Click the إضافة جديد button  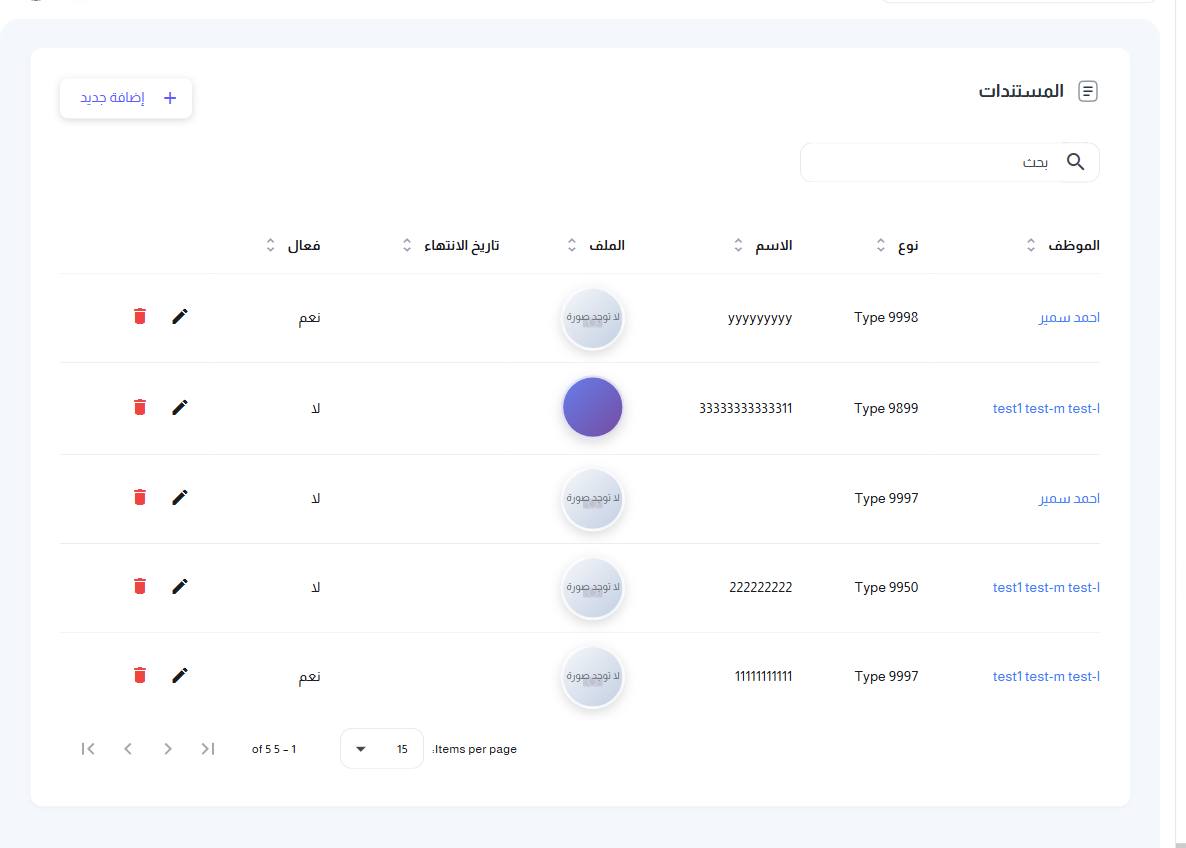tap(126, 98)
